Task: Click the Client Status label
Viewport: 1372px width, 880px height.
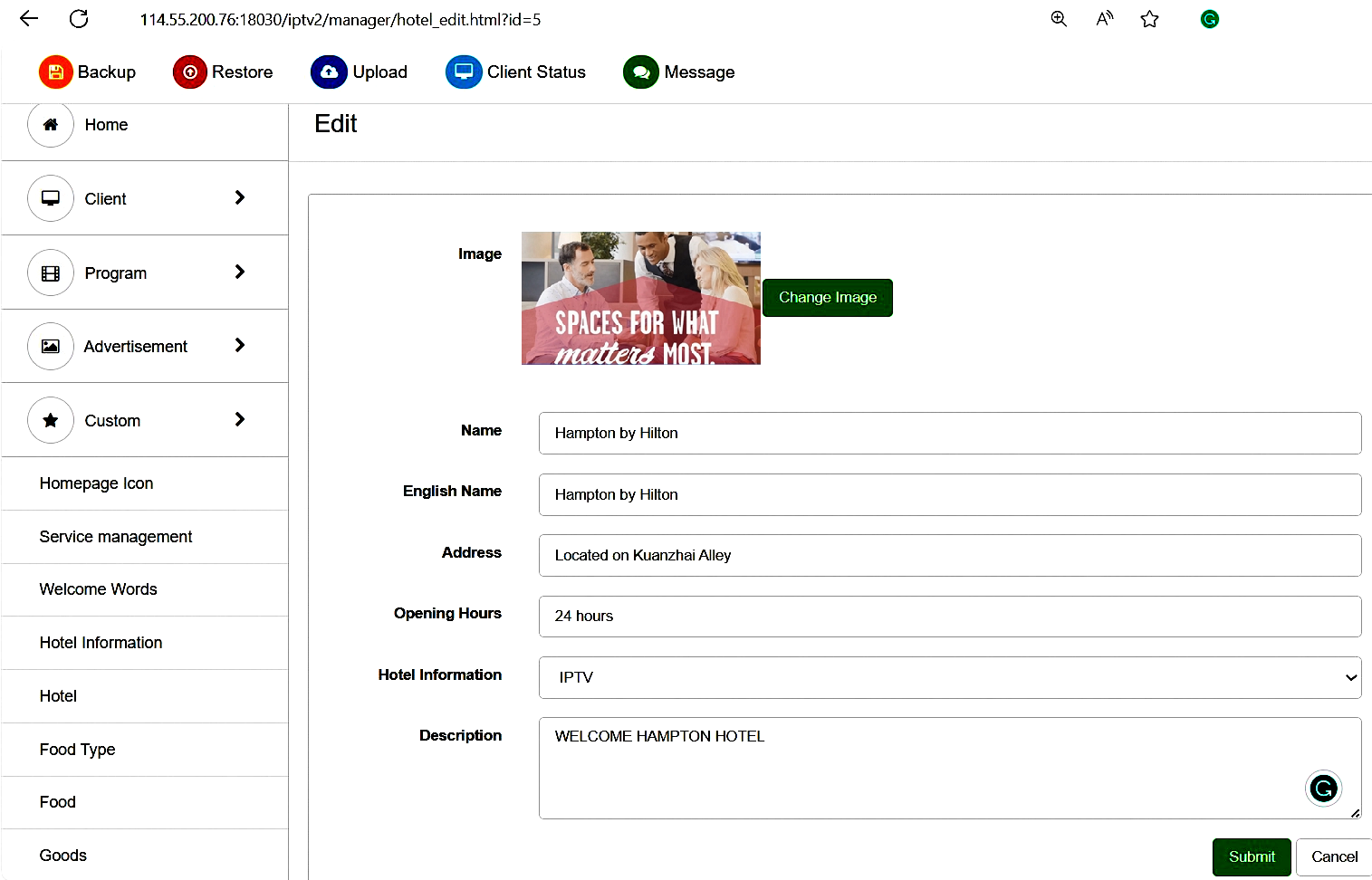Action: pos(536,72)
